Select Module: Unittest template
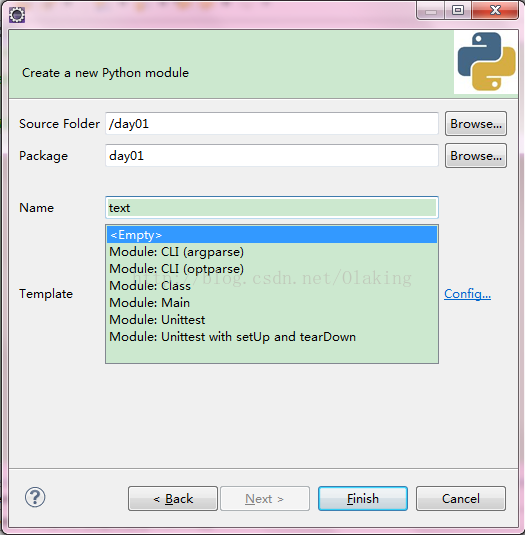Viewport: 525px width, 535px height. click(x=272, y=320)
